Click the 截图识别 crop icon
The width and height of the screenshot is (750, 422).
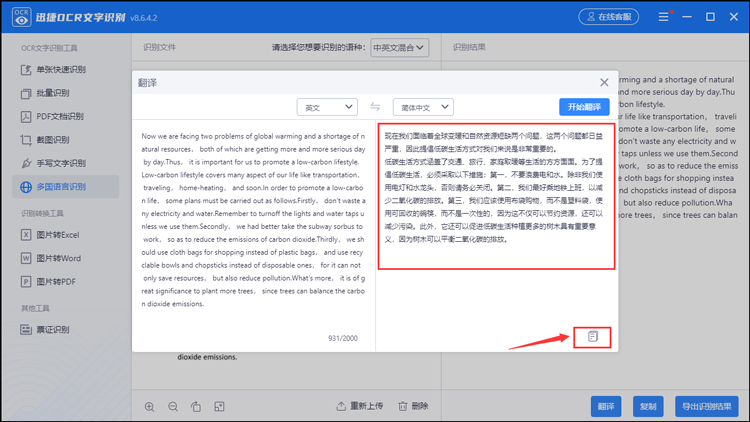pos(26,140)
